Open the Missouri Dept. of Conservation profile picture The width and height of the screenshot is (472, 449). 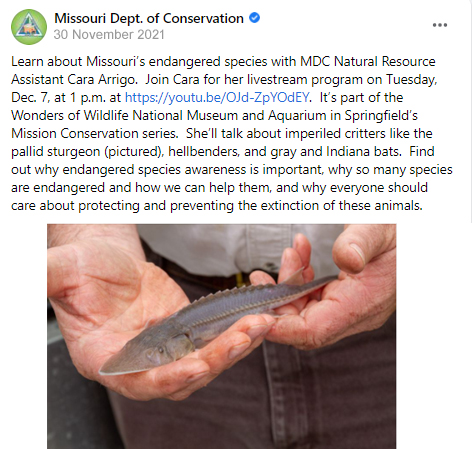click(x=29, y=27)
